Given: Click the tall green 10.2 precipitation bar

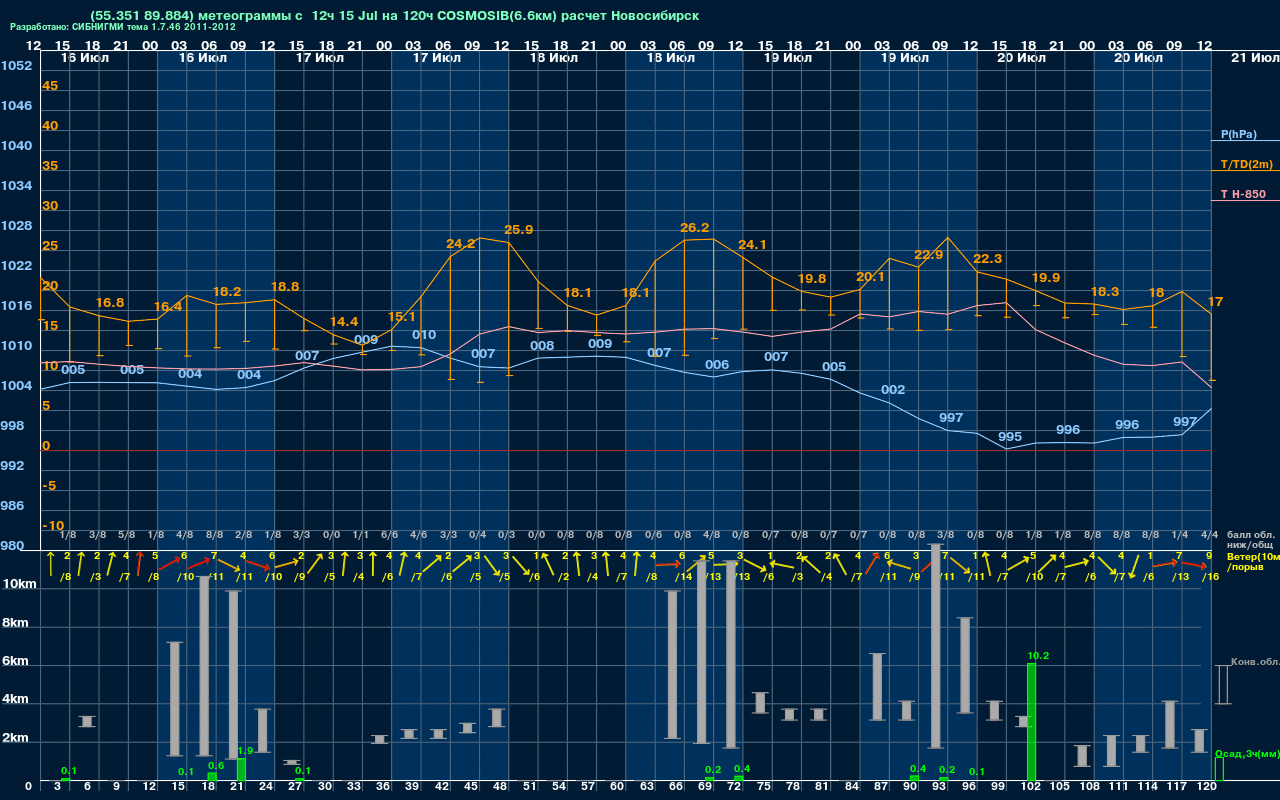Looking at the screenshot, I should pyautogui.click(x=1032, y=722).
